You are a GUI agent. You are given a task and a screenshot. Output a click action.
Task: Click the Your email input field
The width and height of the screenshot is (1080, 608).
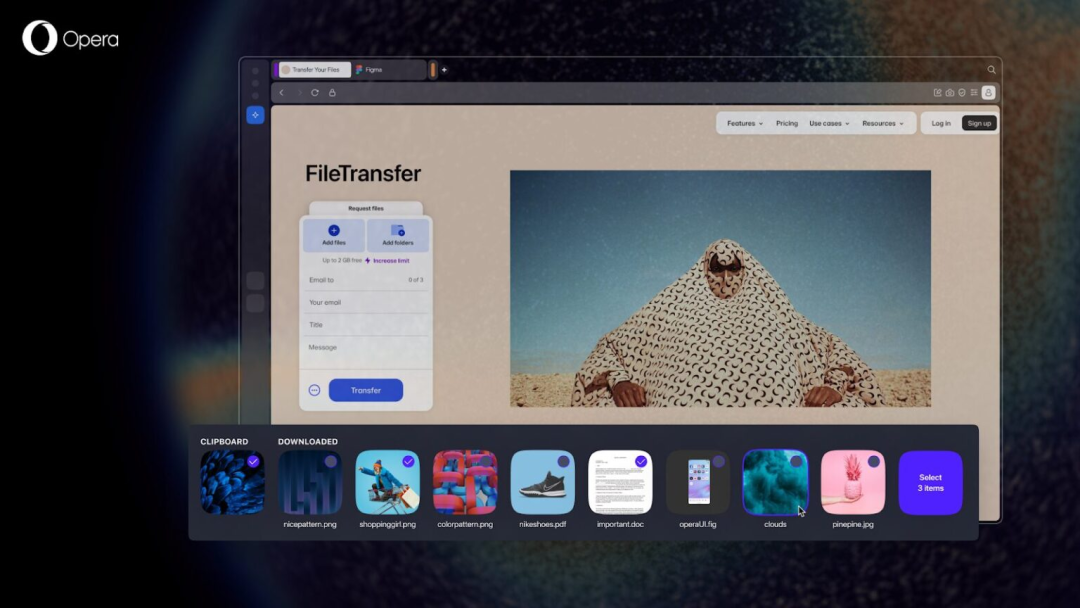click(x=366, y=302)
